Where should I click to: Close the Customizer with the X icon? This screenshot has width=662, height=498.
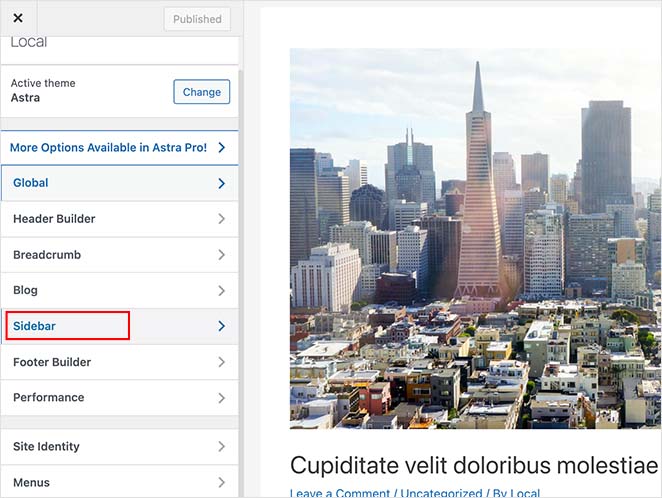(18, 18)
